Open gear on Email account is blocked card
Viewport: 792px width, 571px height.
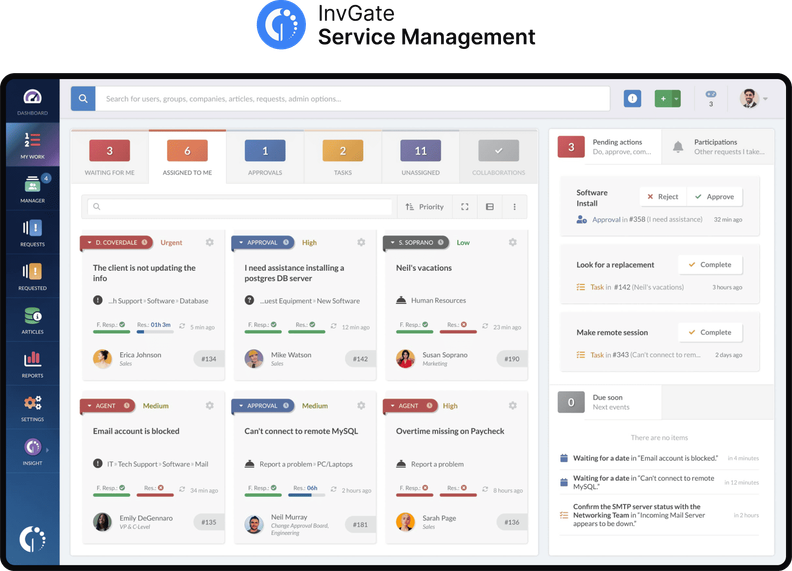click(210, 405)
